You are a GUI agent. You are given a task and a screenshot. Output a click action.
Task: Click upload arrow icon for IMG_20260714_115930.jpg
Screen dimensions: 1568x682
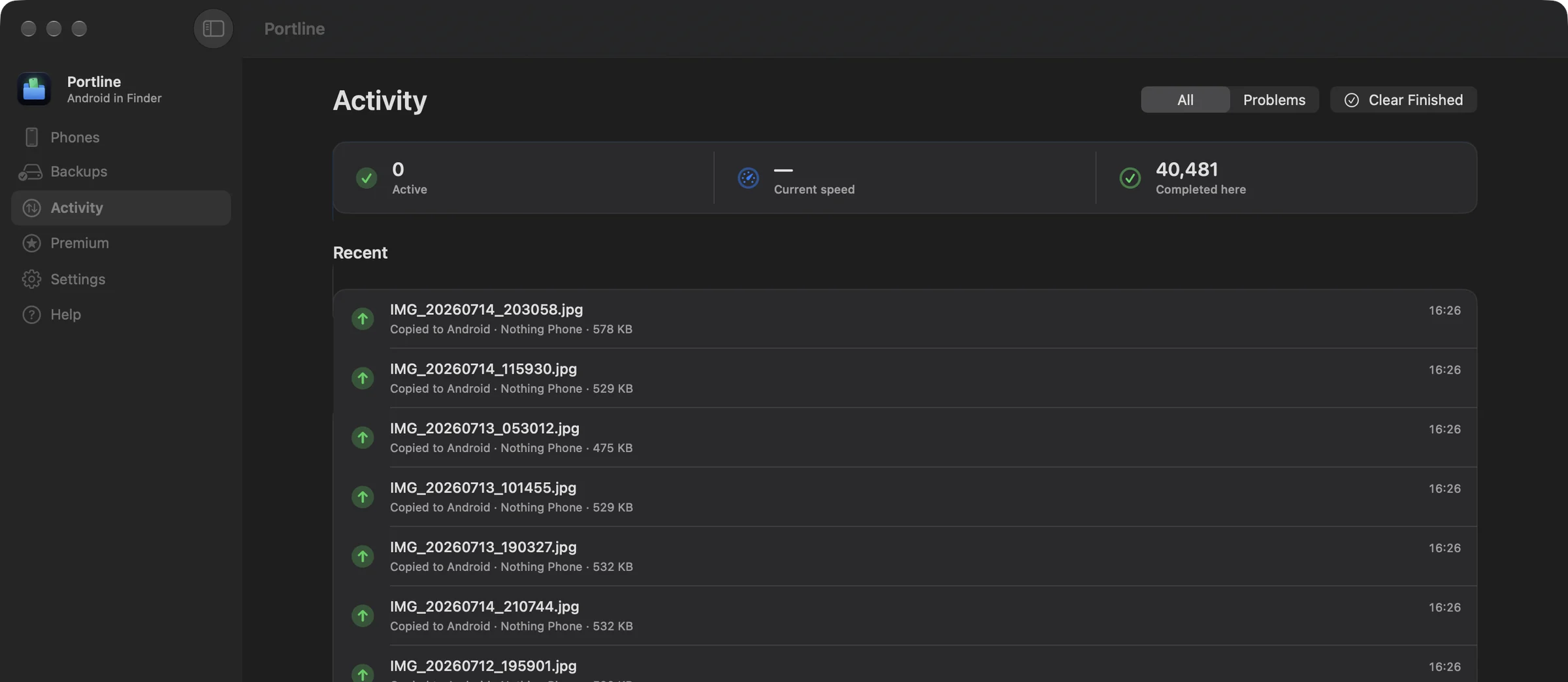click(363, 378)
